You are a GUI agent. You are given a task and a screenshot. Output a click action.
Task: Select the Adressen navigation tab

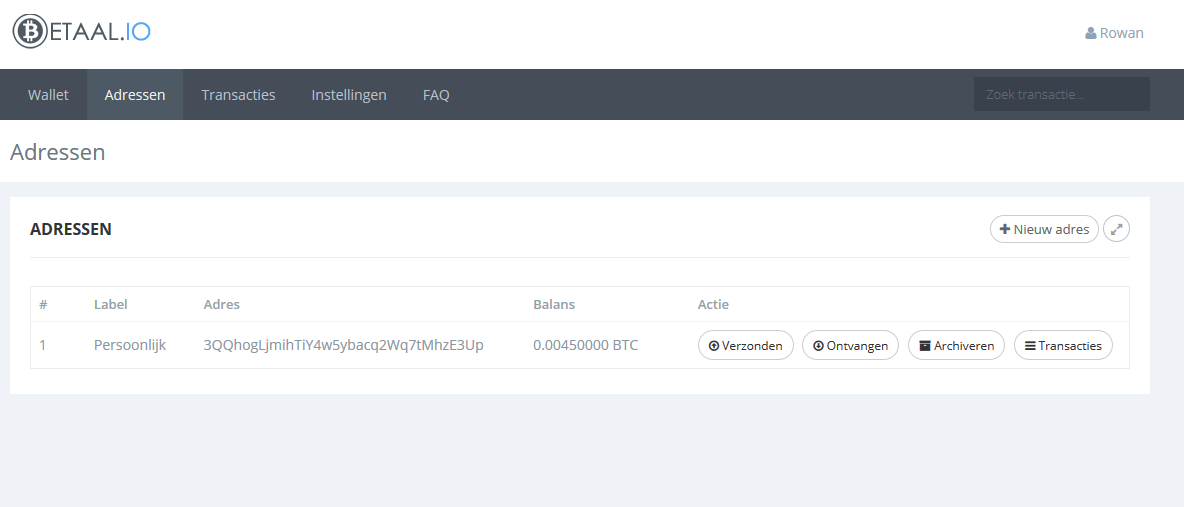click(135, 95)
